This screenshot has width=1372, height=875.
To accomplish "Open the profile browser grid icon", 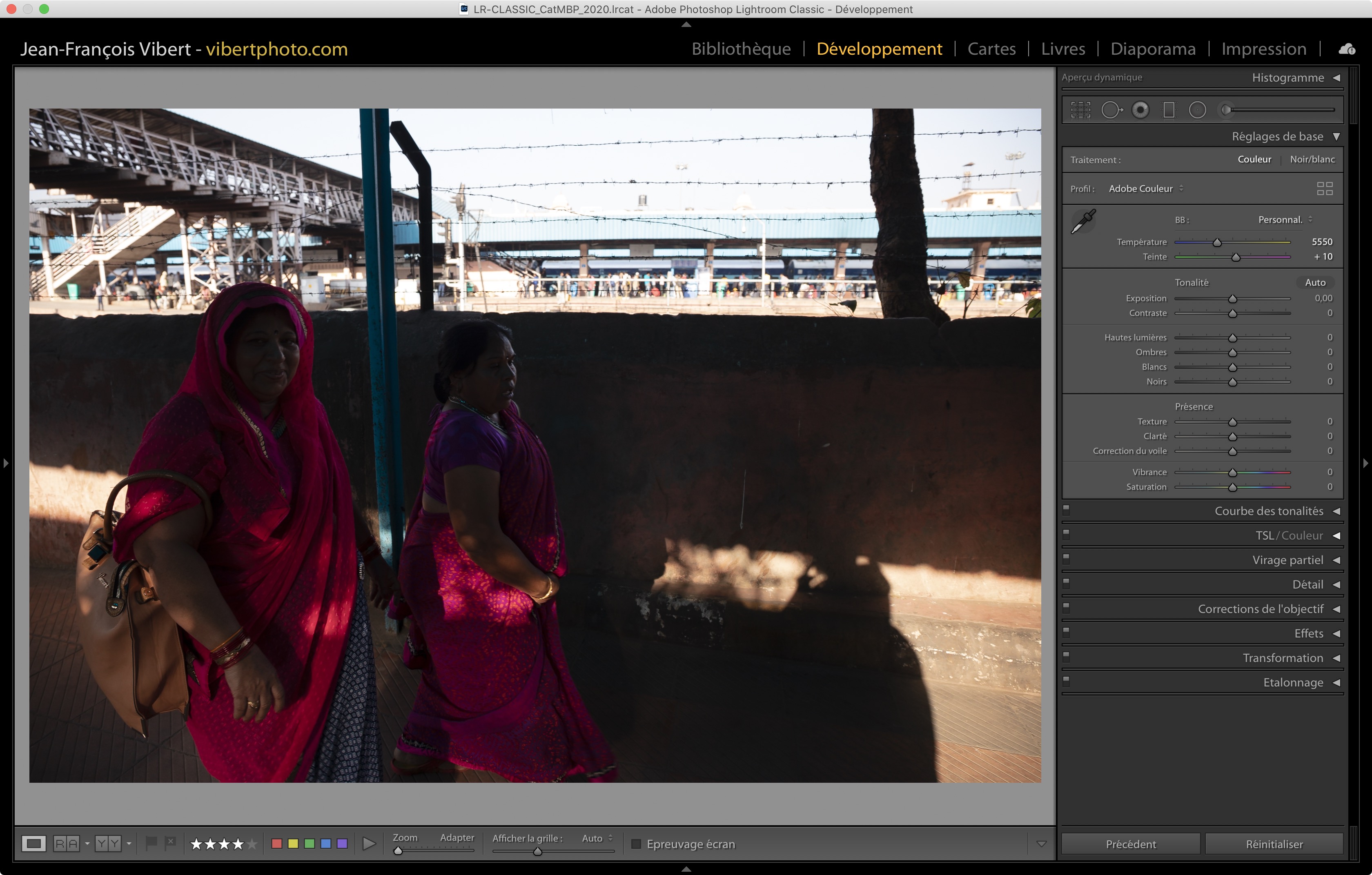I will coord(1325,189).
